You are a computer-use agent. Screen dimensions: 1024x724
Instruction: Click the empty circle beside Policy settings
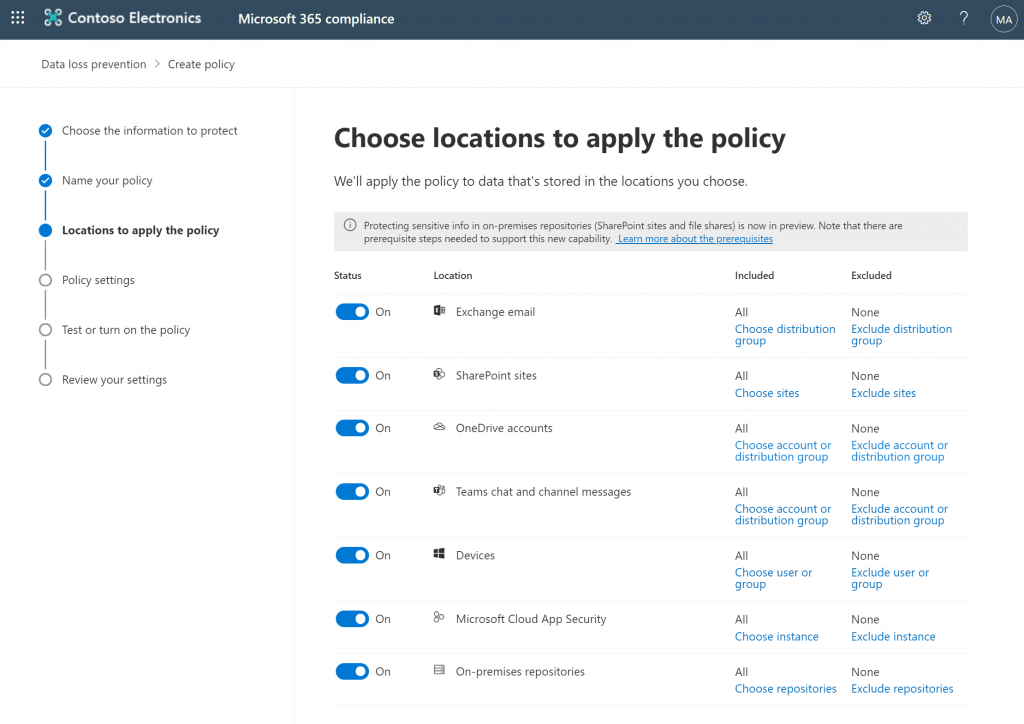[x=45, y=280]
